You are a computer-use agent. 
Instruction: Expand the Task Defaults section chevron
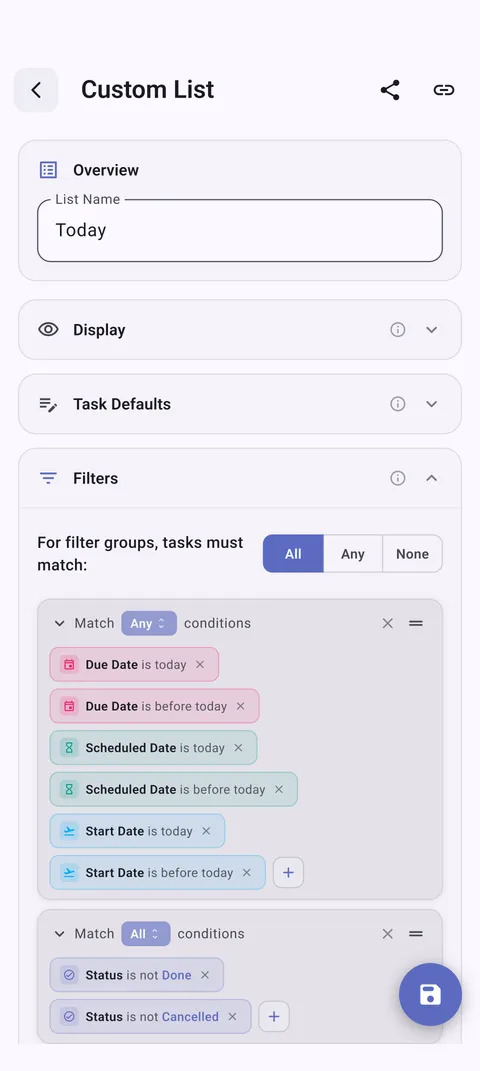tap(432, 404)
